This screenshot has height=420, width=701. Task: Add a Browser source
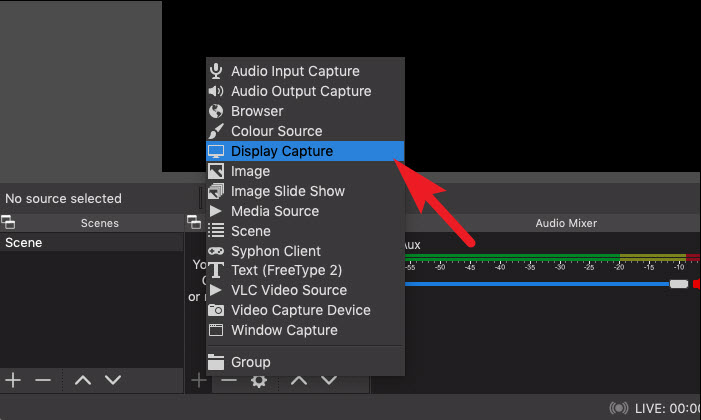(x=305, y=111)
